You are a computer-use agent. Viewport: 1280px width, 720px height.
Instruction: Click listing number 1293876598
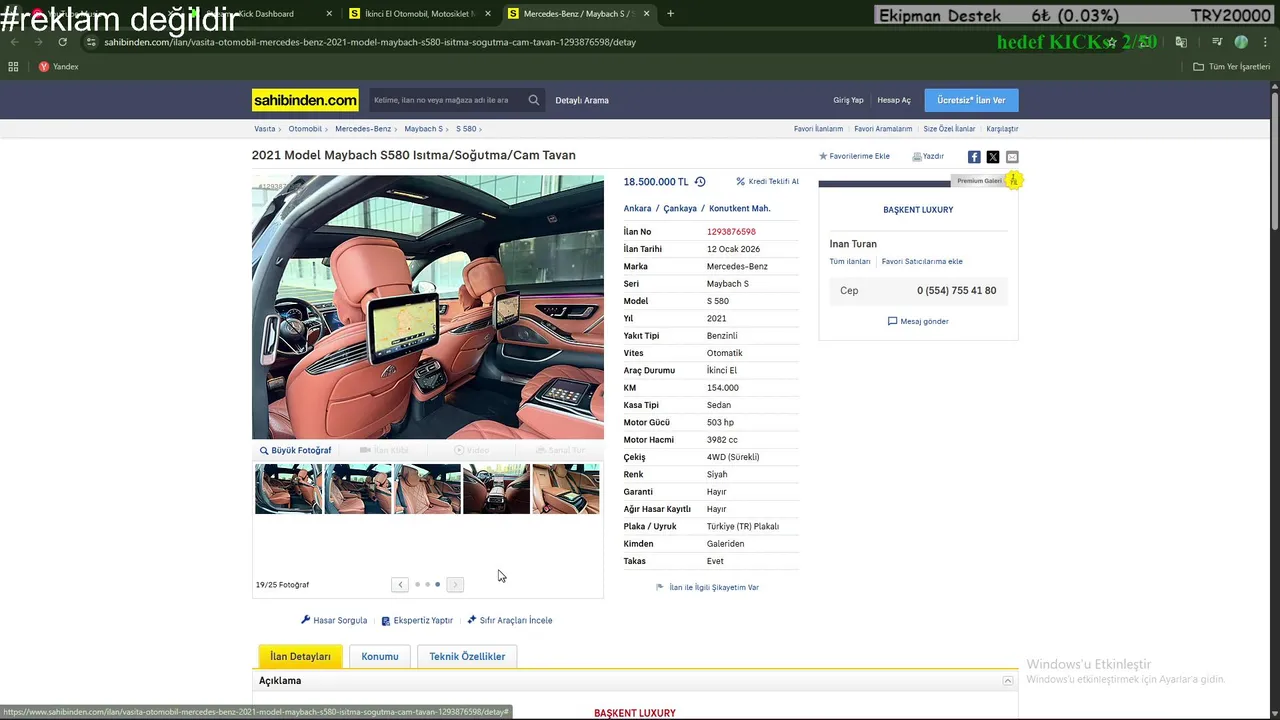[731, 232]
